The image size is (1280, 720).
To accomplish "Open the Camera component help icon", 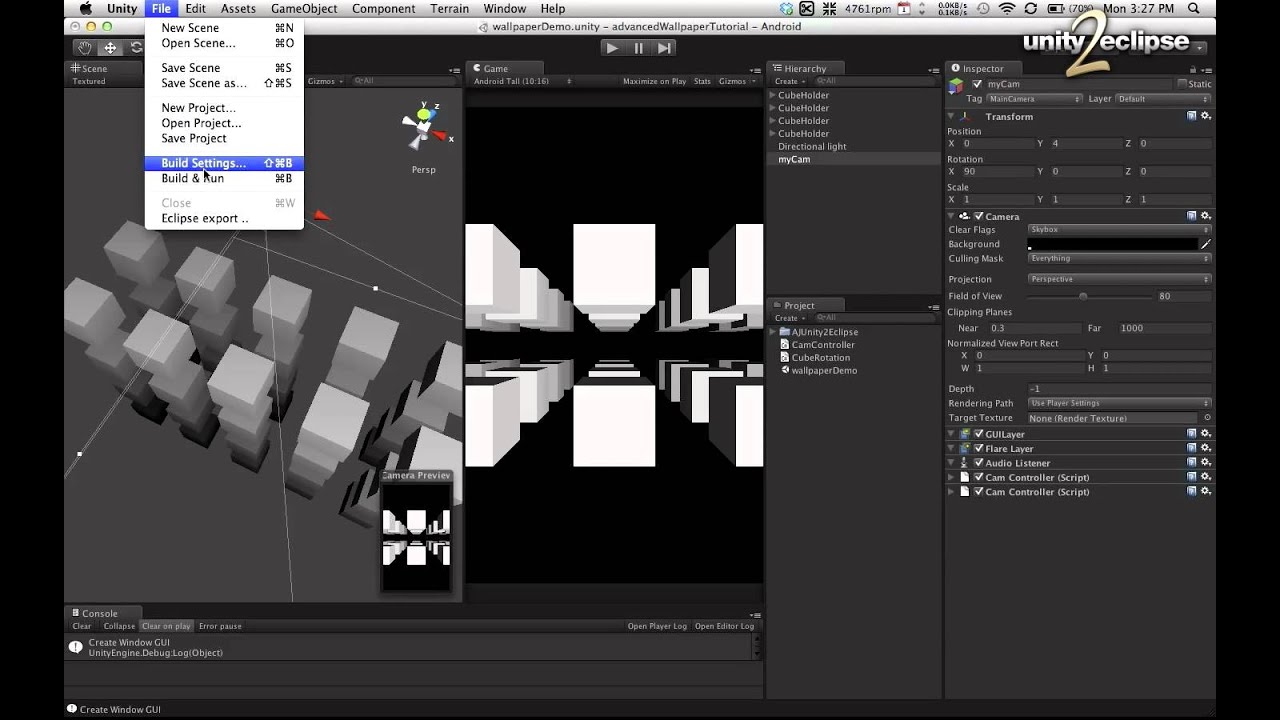I will click(x=1192, y=216).
